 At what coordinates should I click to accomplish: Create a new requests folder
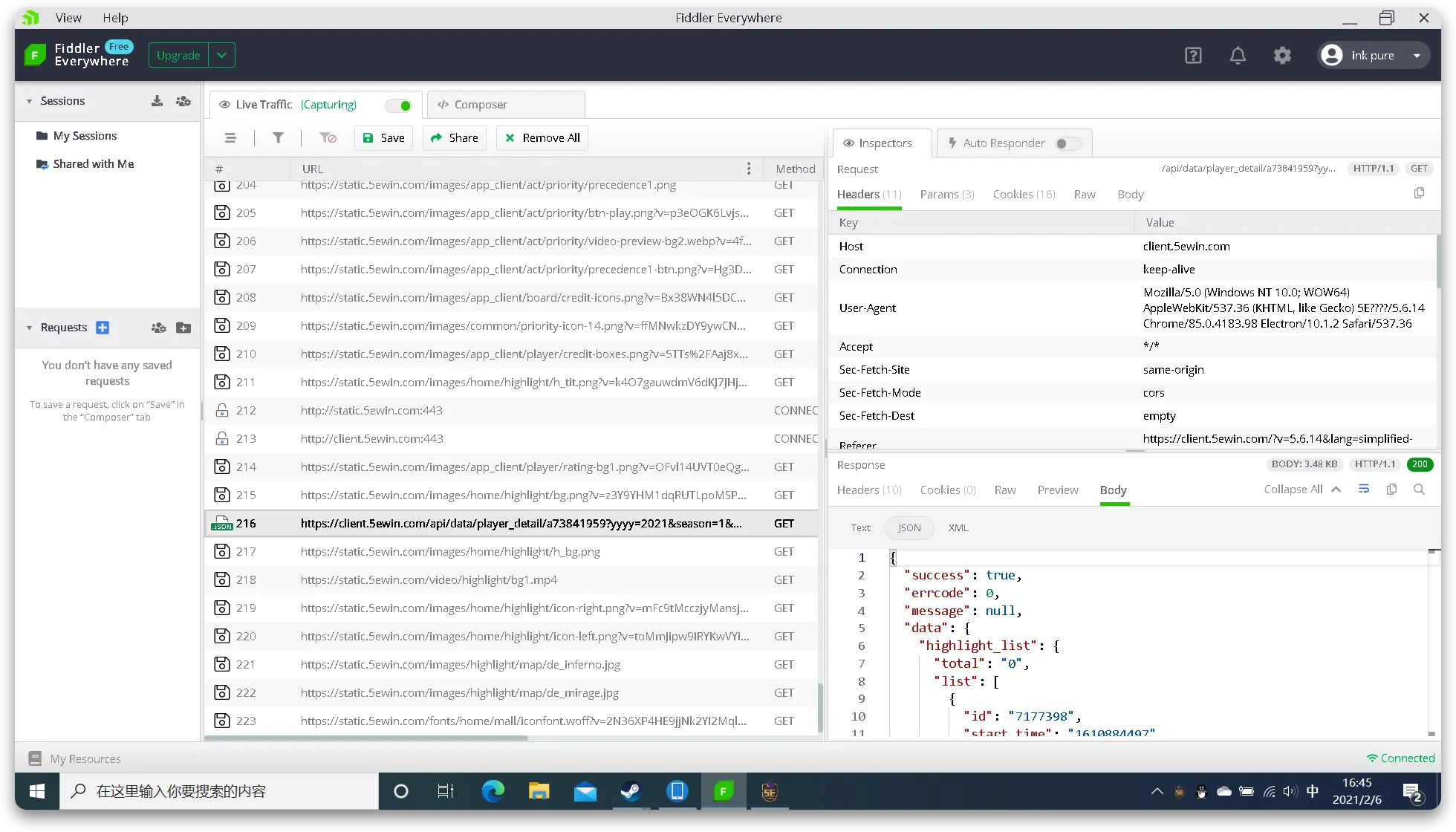pyautogui.click(x=183, y=328)
